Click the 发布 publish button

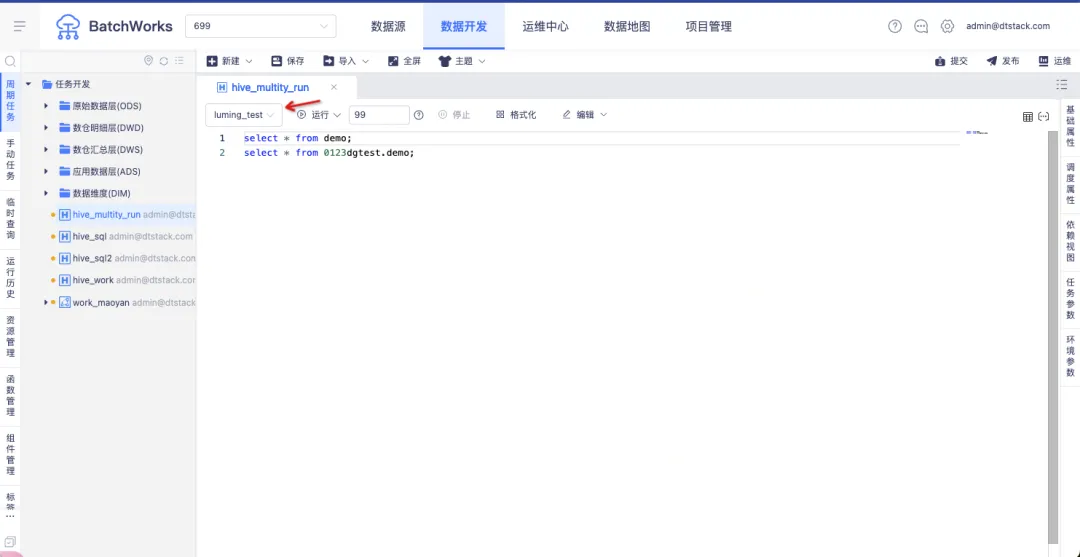click(x=1003, y=61)
